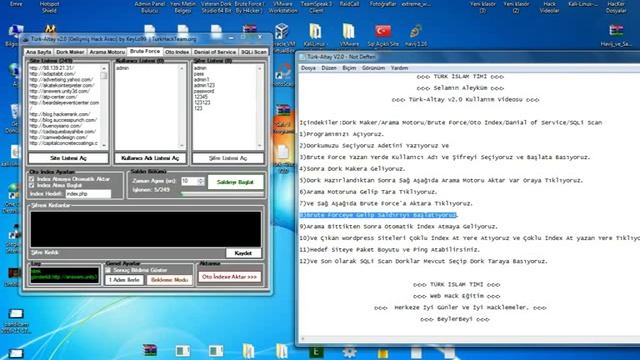Click the highlighted step 8 line in Notepad
Viewport: 640px width, 360px height.
click(x=378, y=215)
